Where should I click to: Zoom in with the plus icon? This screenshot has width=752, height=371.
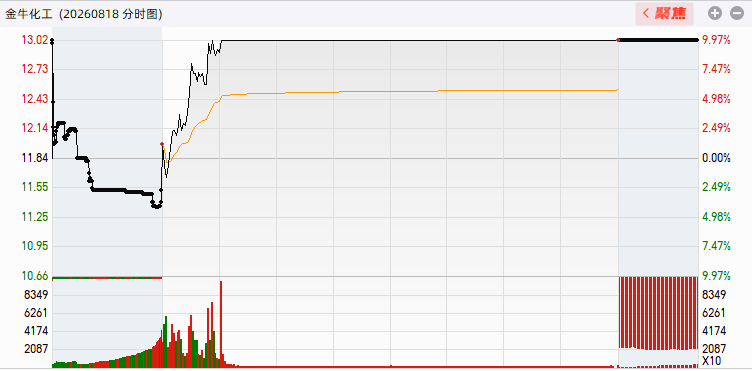pos(715,13)
